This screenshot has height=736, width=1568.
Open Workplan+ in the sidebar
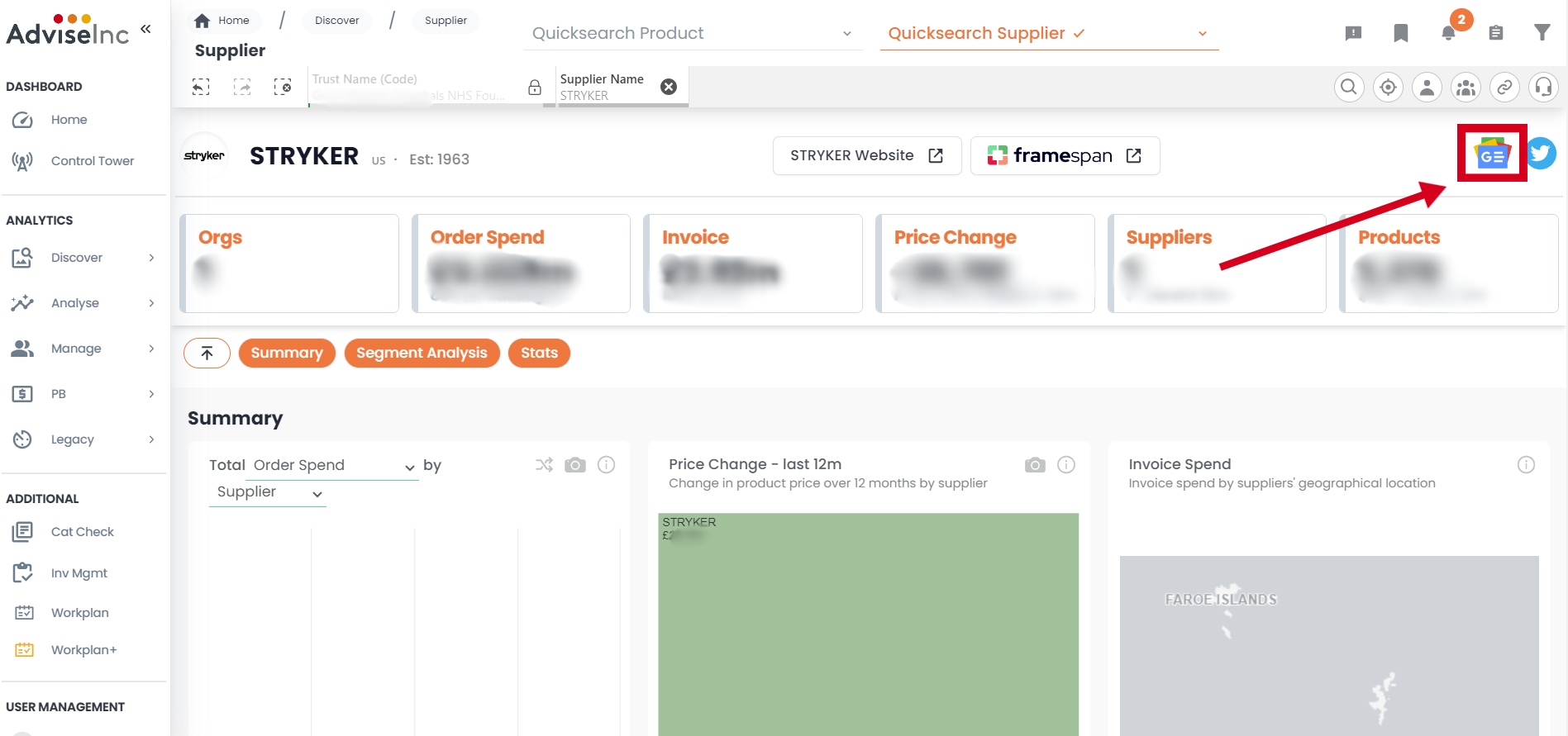[83, 650]
